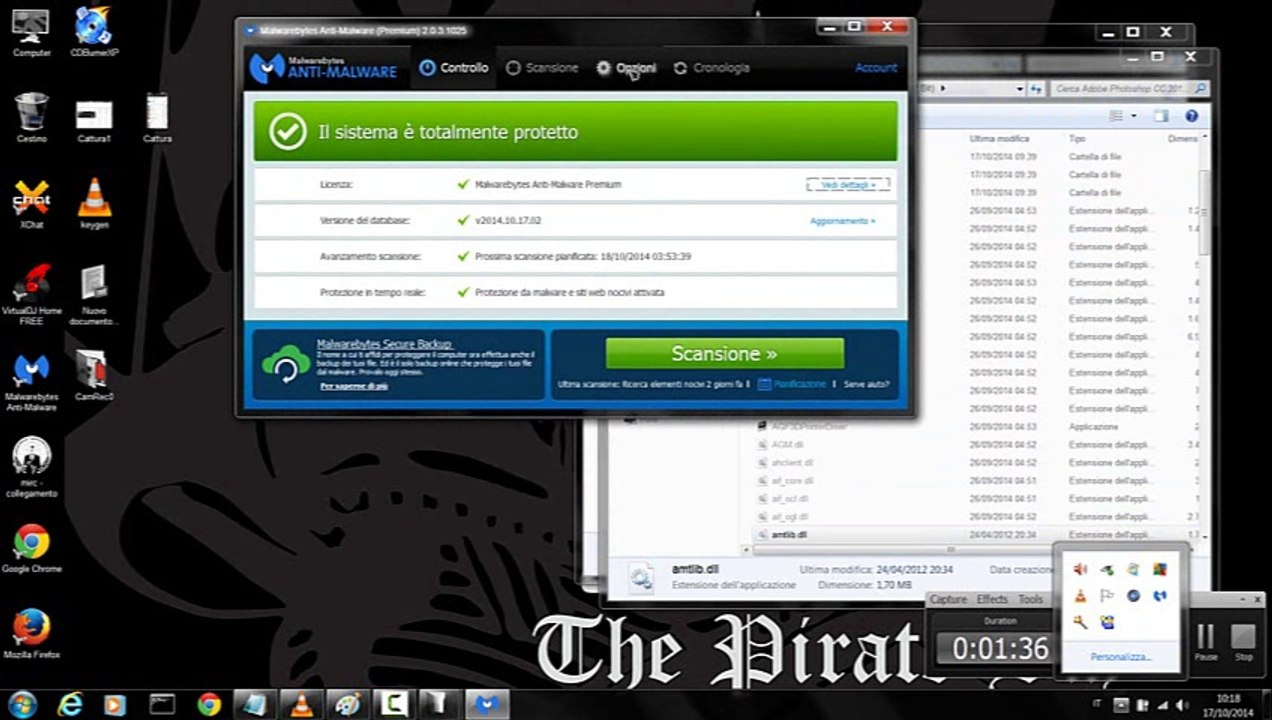Stop the screen recording
Viewport: 1272px width, 720px height.
1243,641
